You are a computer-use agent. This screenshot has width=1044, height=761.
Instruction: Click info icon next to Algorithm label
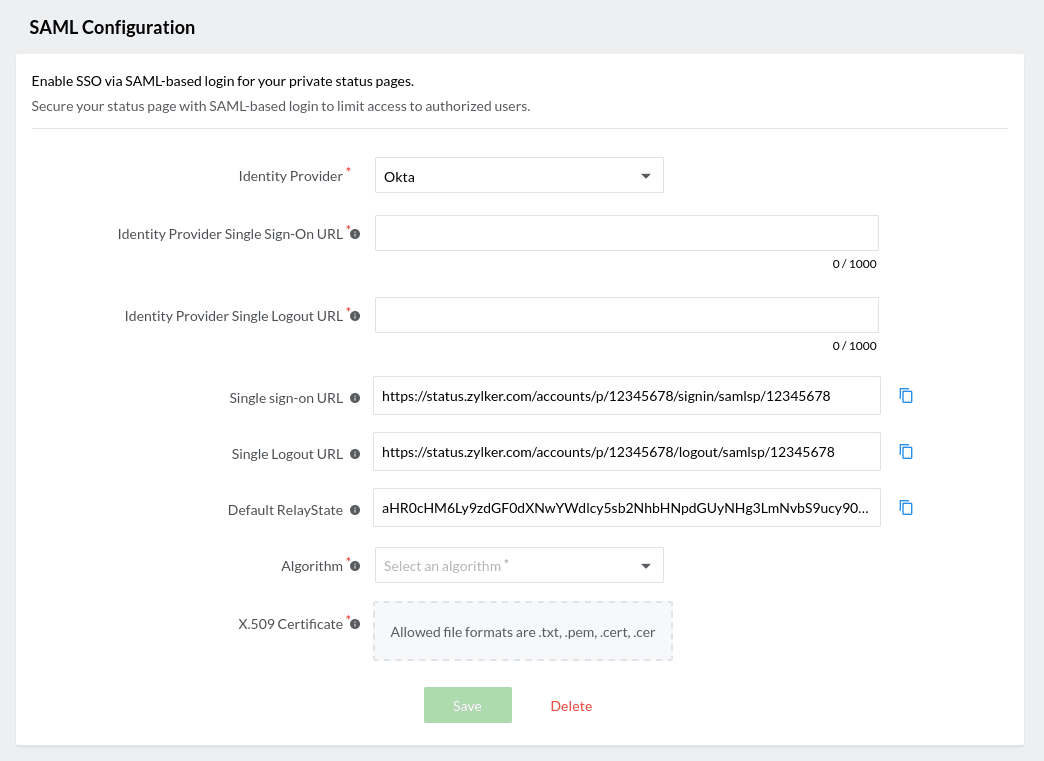[355, 566]
